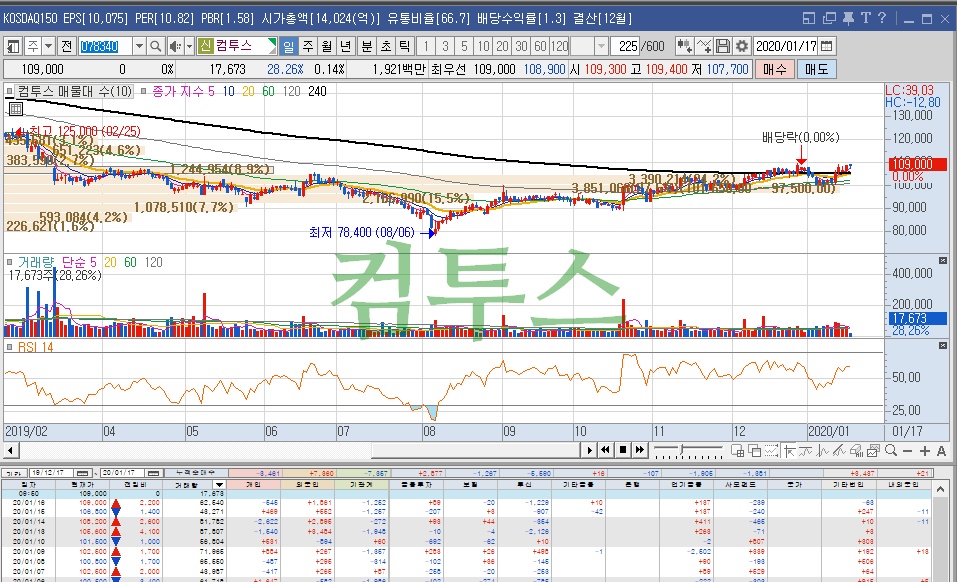
Task: Select the daily '일' period toggle
Action: (x=288, y=46)
